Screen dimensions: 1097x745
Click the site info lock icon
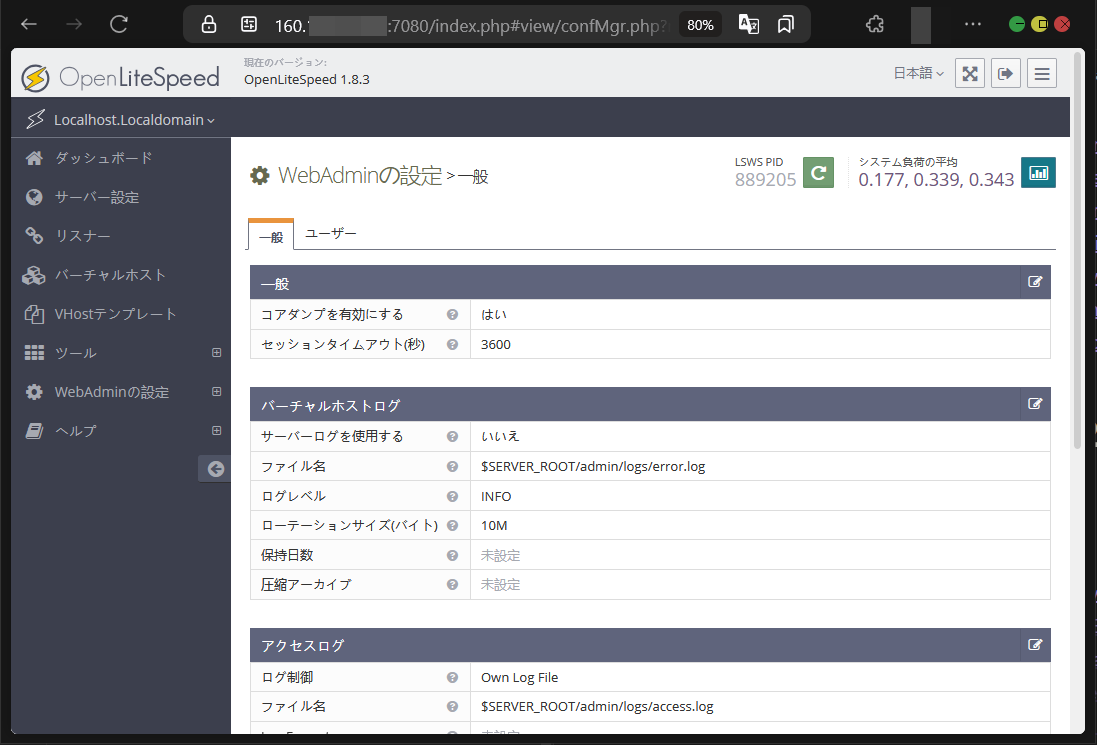[x=208, y=24]
